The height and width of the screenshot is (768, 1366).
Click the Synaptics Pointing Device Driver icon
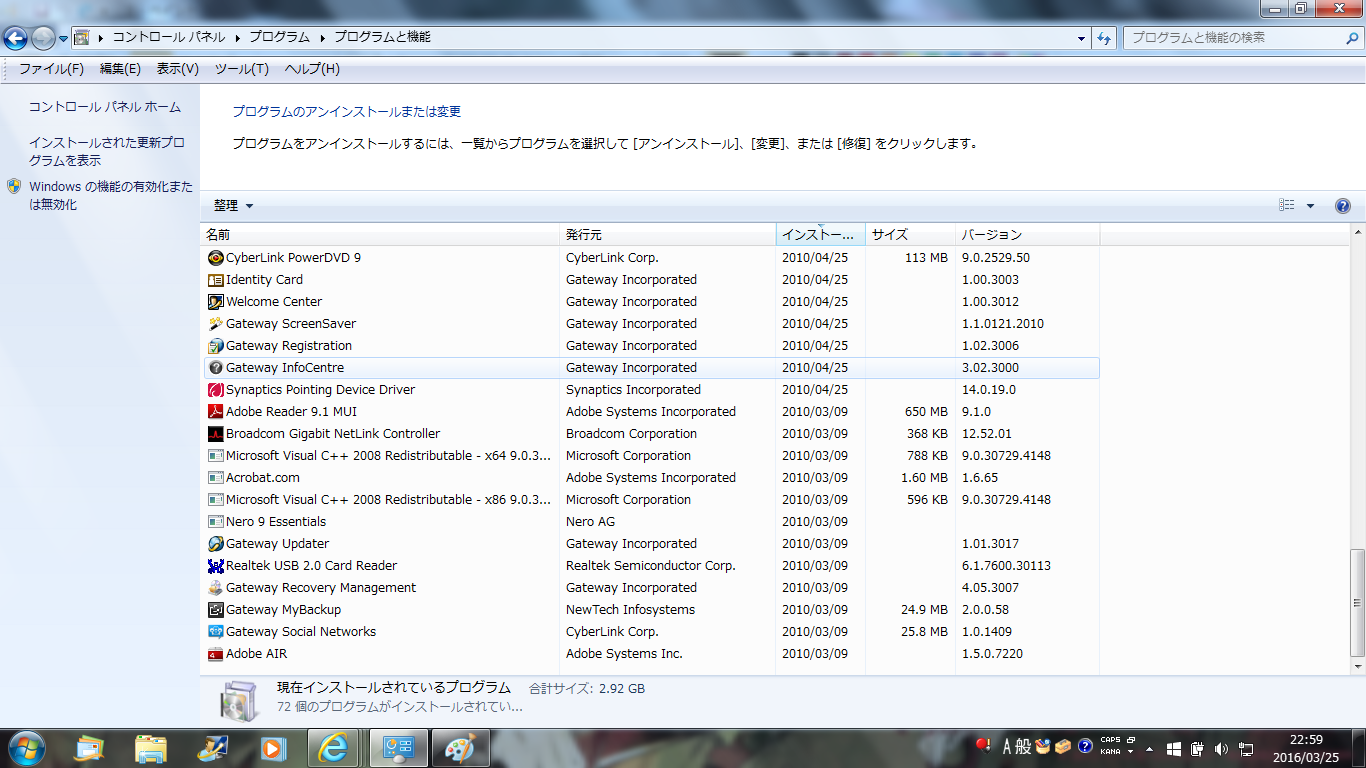point(215,390)
